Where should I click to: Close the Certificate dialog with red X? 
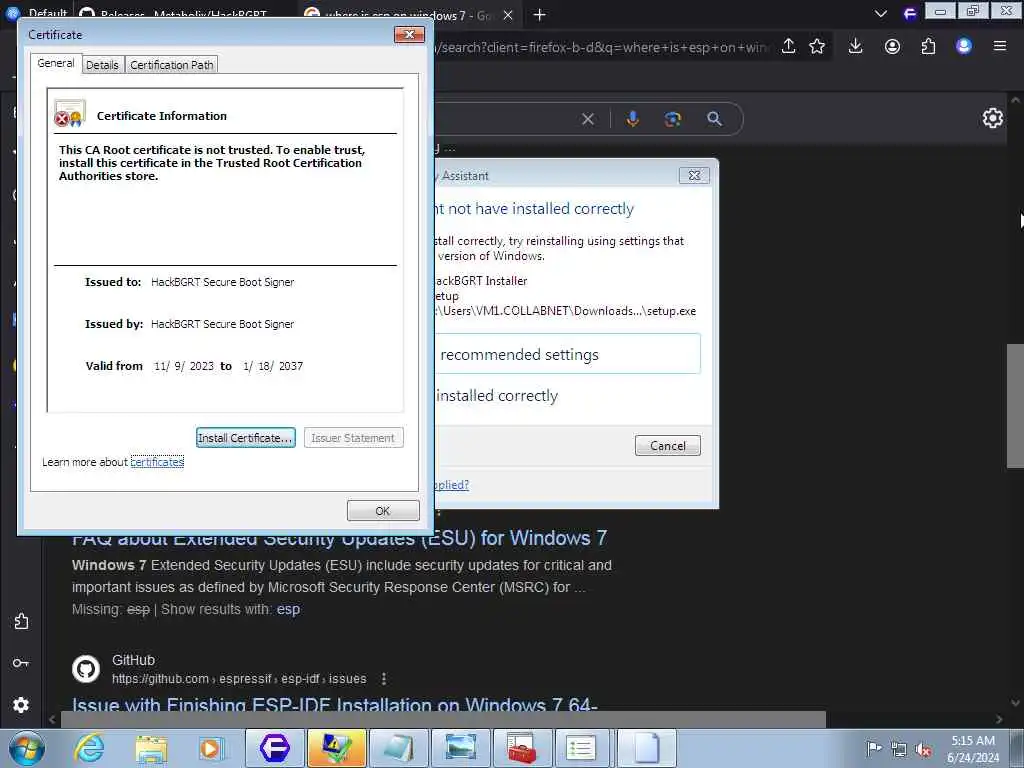409,35
